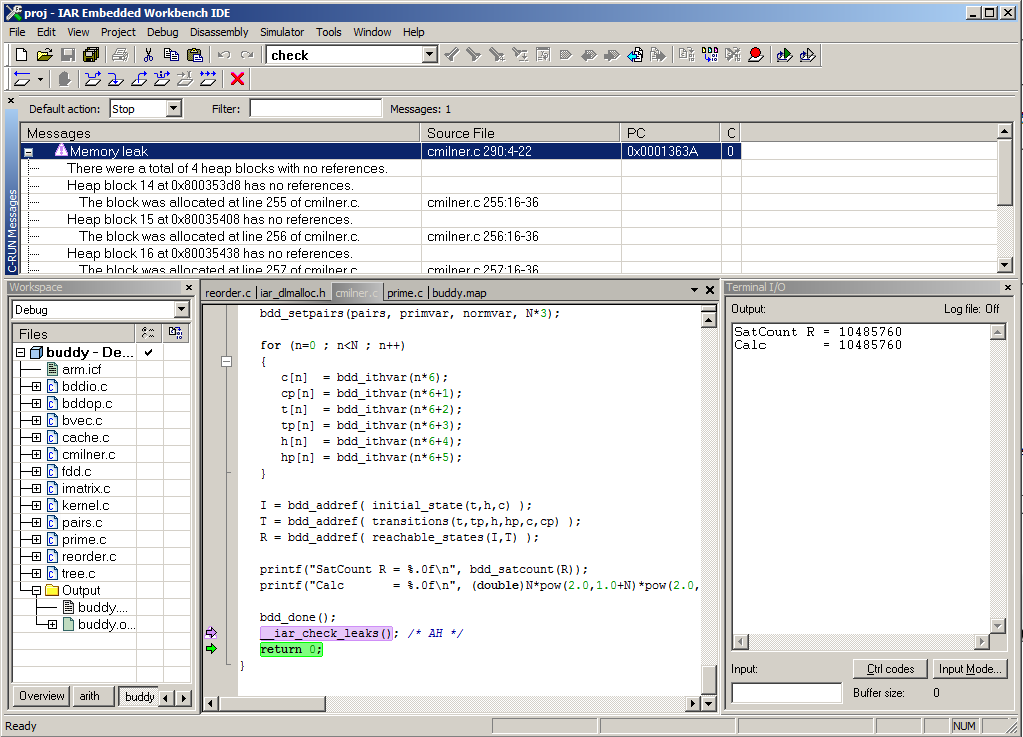Click the Print toolbar icon
Viewport: 1023px width, 737px height.
pyautogui.click(x=119, y=54)
